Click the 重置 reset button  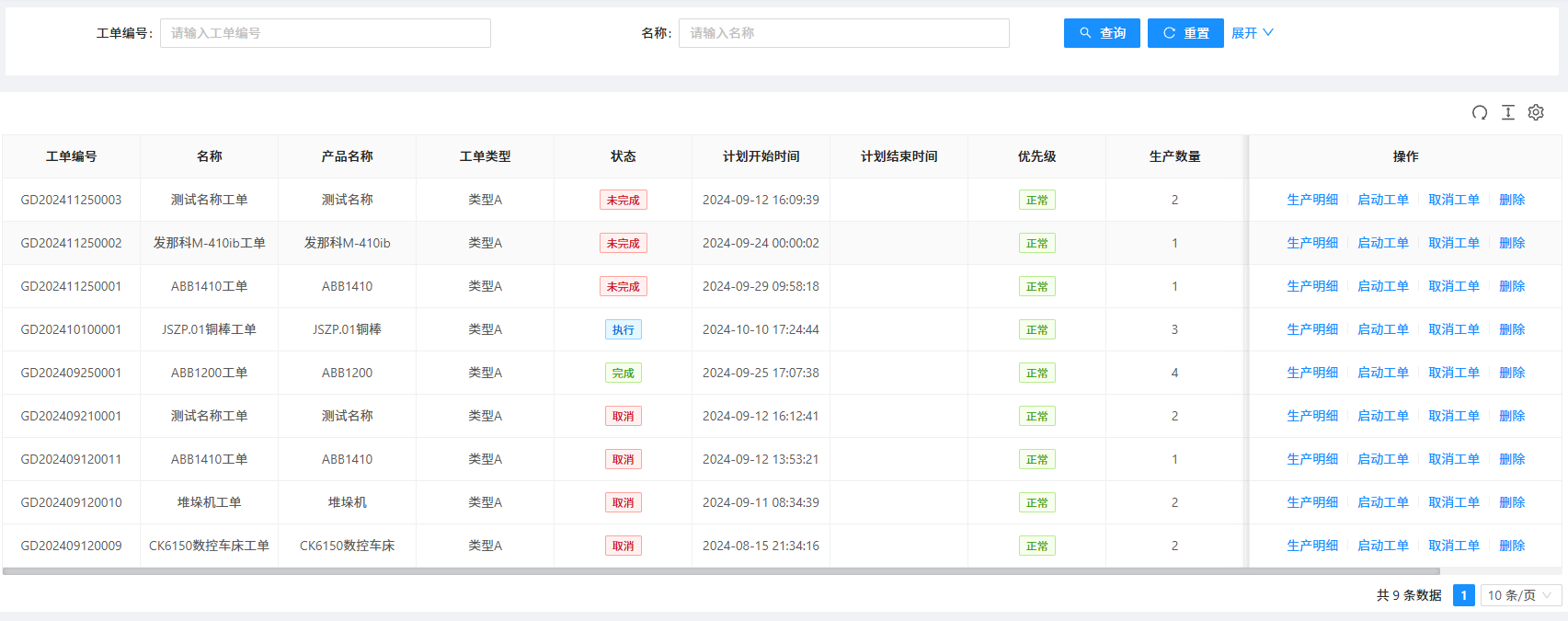click(x=1185, y=33)
